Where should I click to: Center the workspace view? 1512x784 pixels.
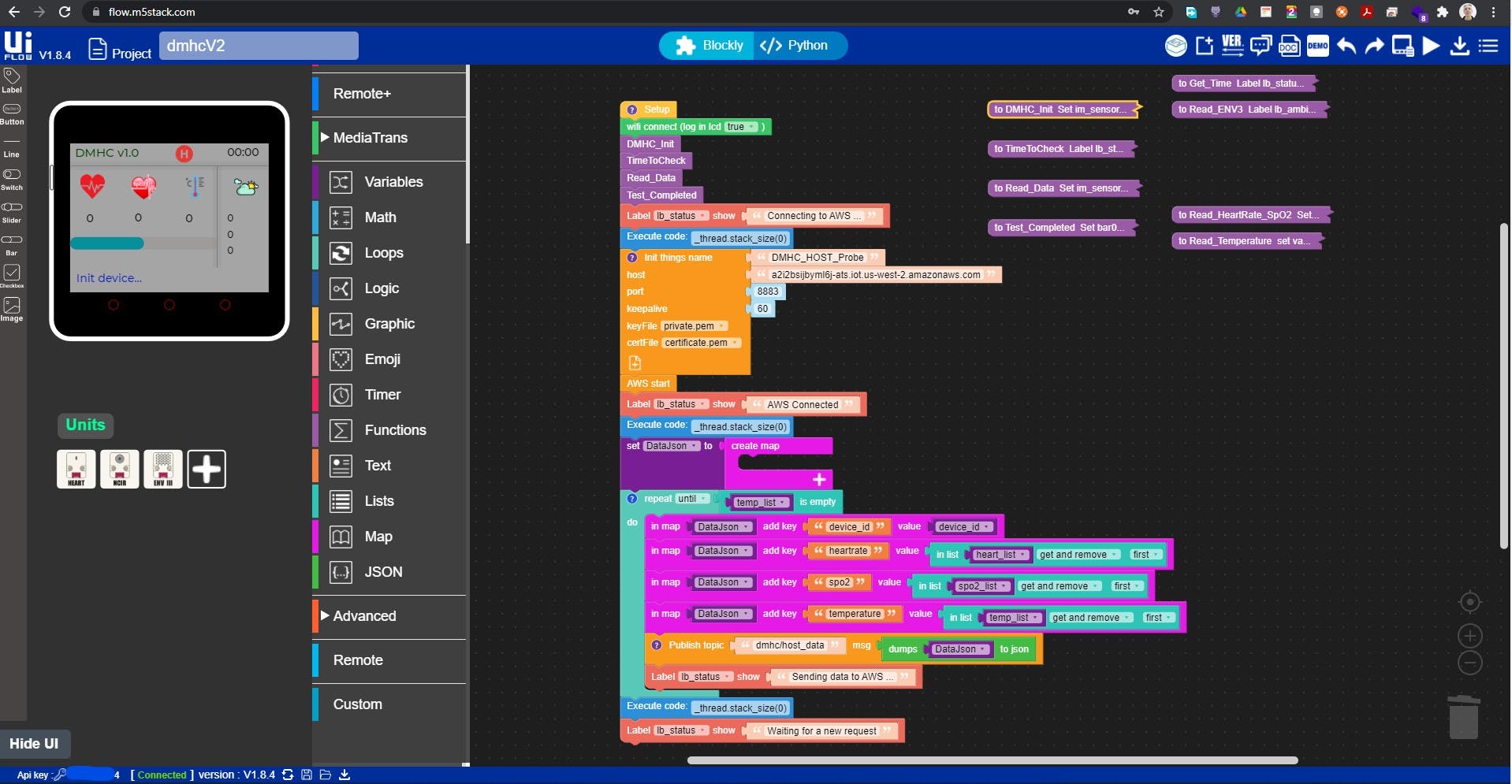[1469, 602]
